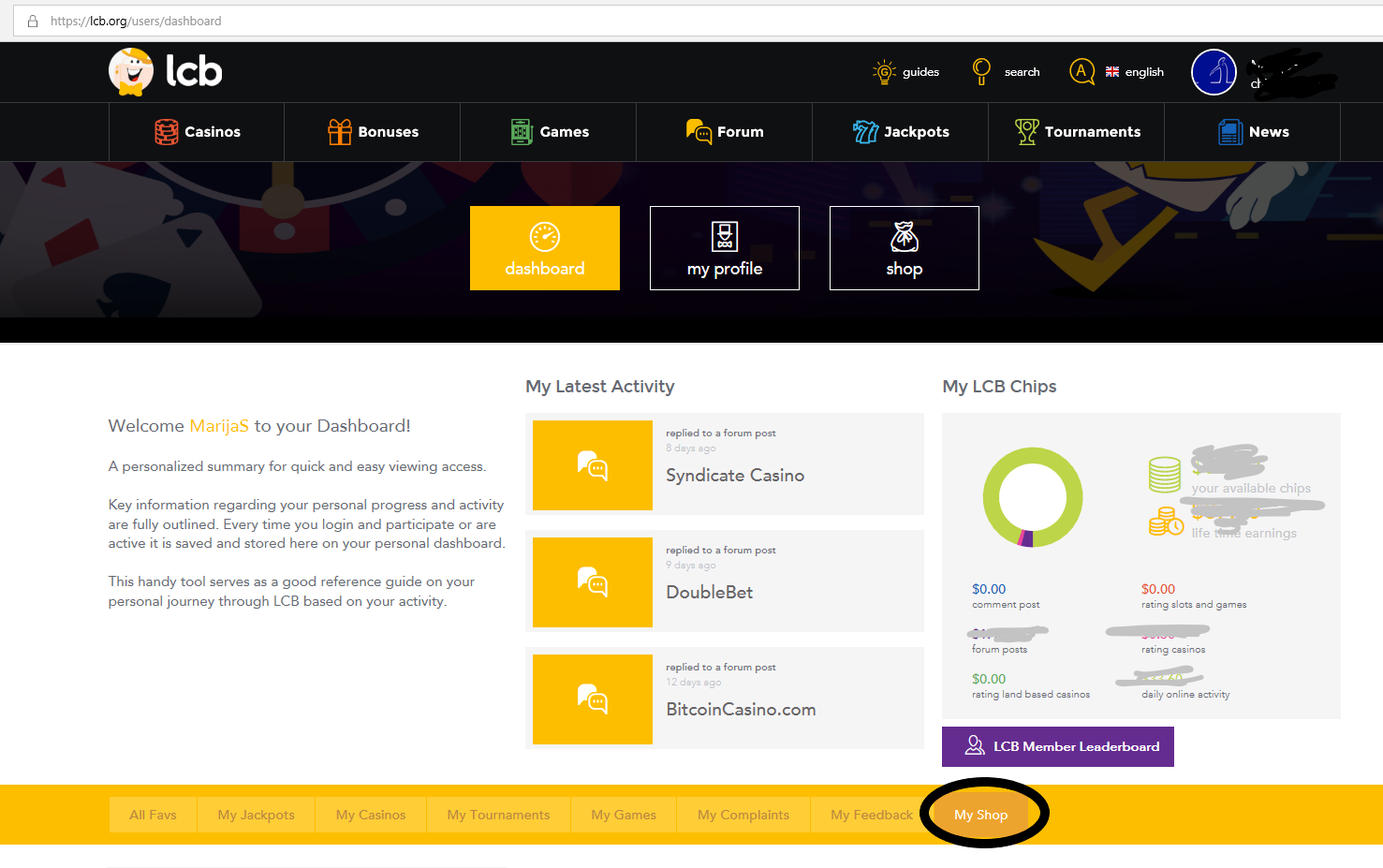Screen dimensions: 1383x868
Task: Open the Casinos menu
Action: click(197, 132)
